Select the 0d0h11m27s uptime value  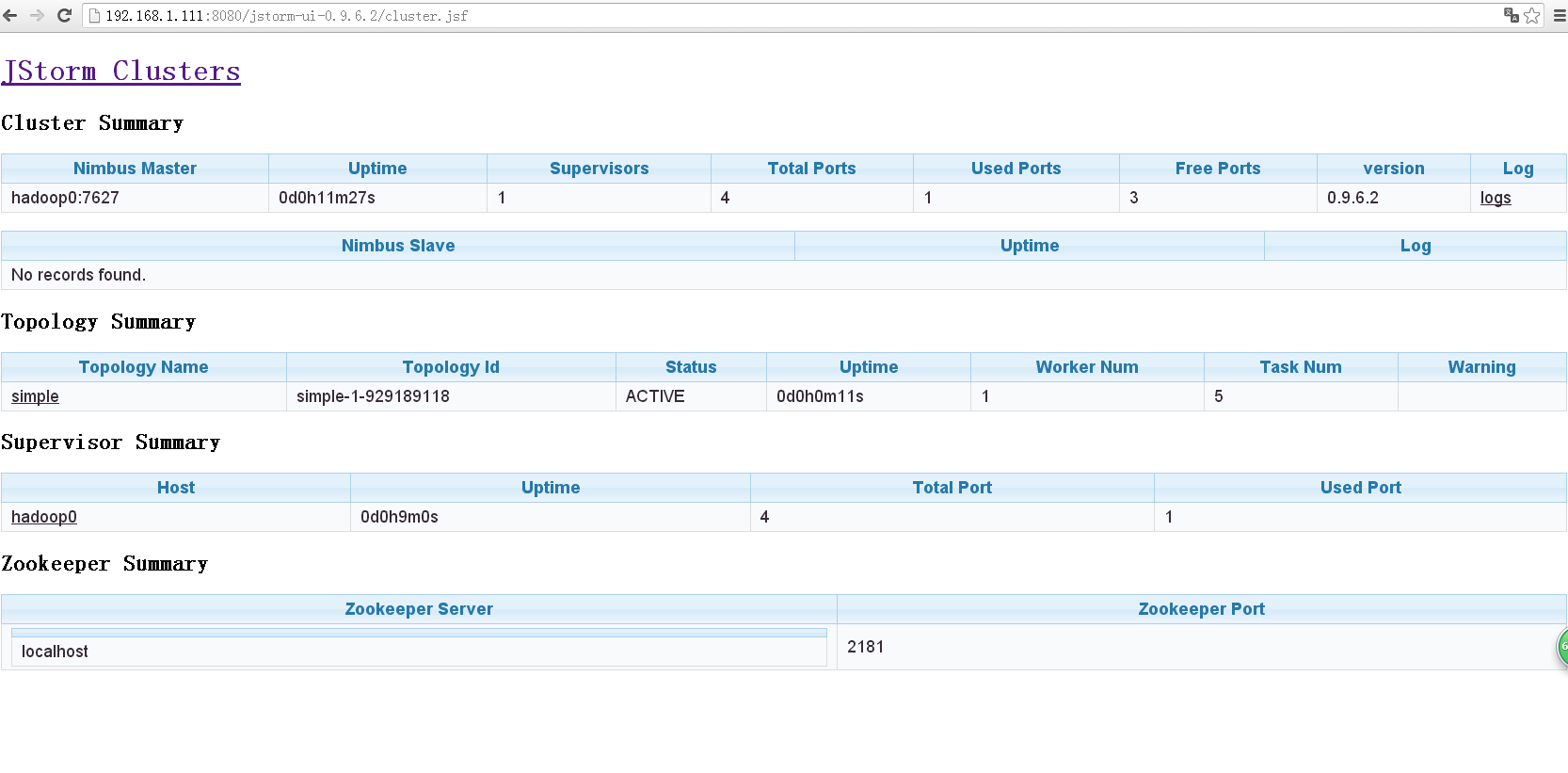tap(327, 198)
